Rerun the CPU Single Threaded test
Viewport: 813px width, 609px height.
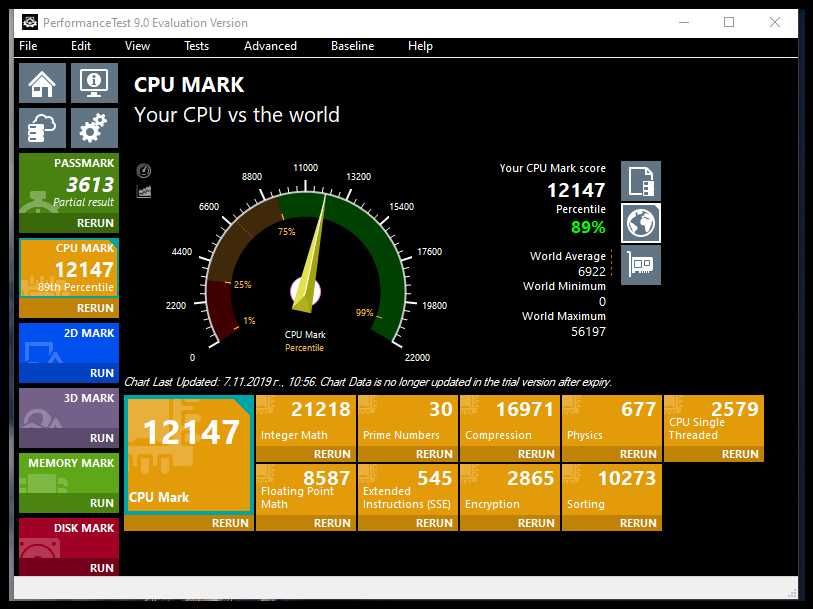coord(714,454)
